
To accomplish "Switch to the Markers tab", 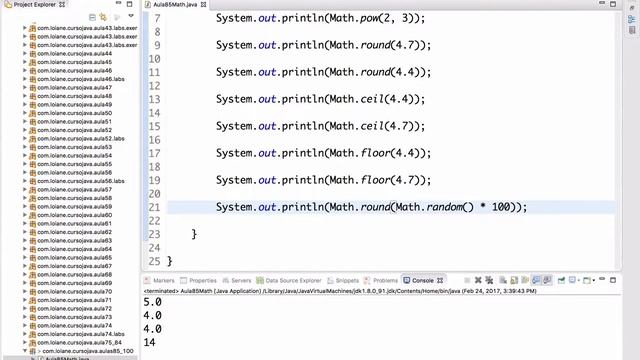I will (159, 280).
